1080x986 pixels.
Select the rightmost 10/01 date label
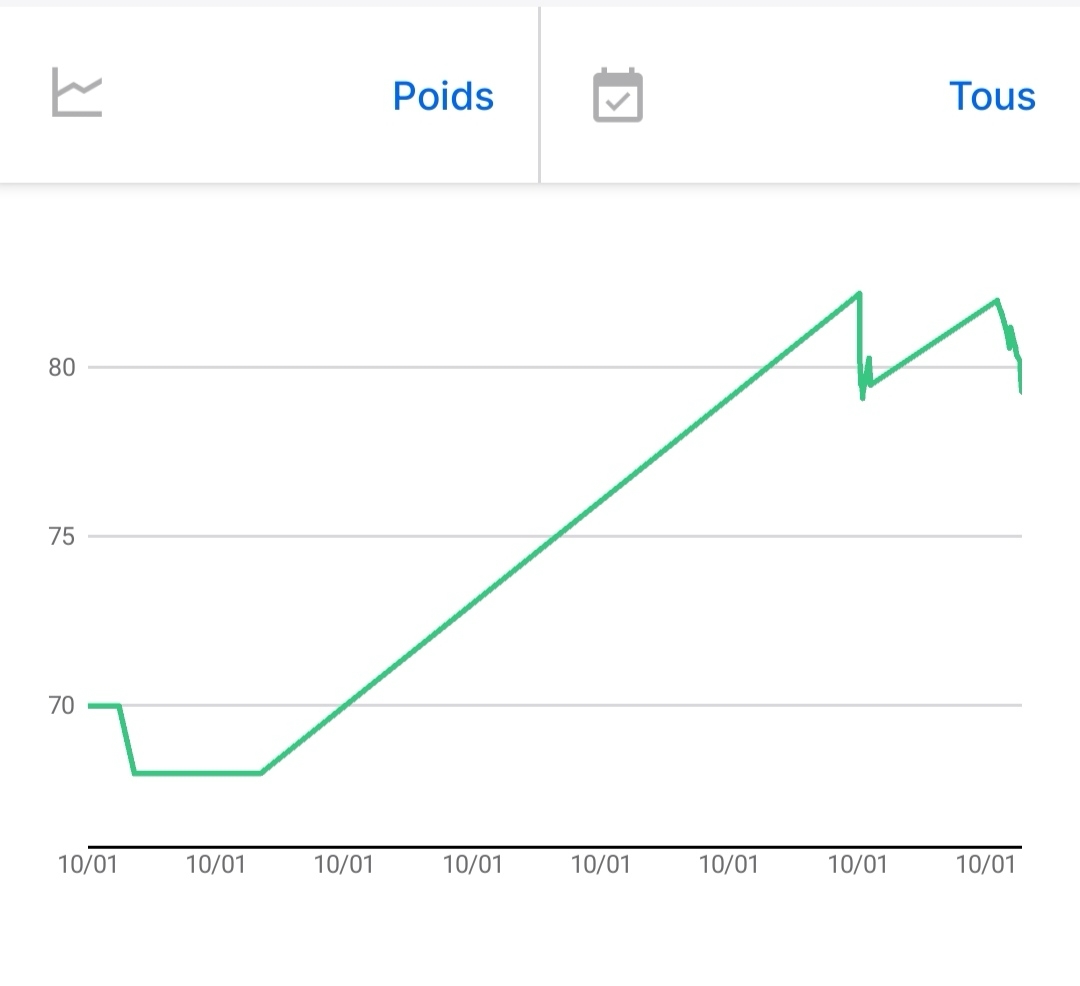coord(986,864)
